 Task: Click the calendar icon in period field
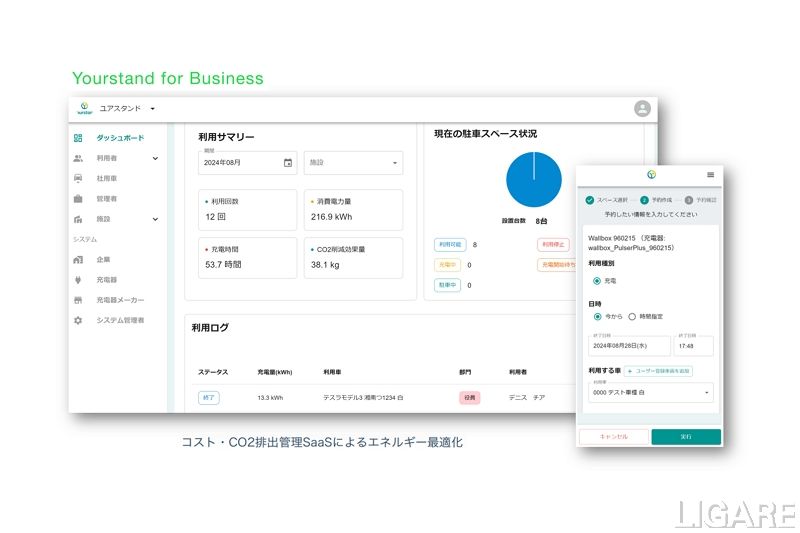(288, 162)
